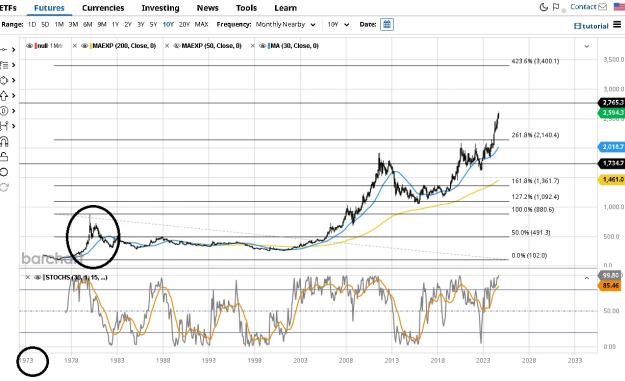Click the undo circular arrow icon

coord(4,172)
